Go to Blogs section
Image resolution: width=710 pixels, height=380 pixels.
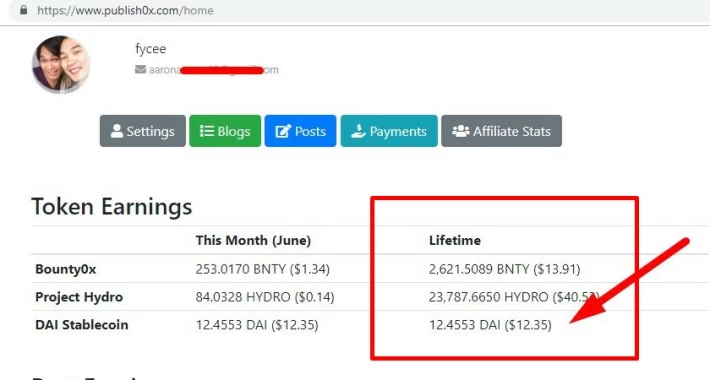(x=225, y=131)
